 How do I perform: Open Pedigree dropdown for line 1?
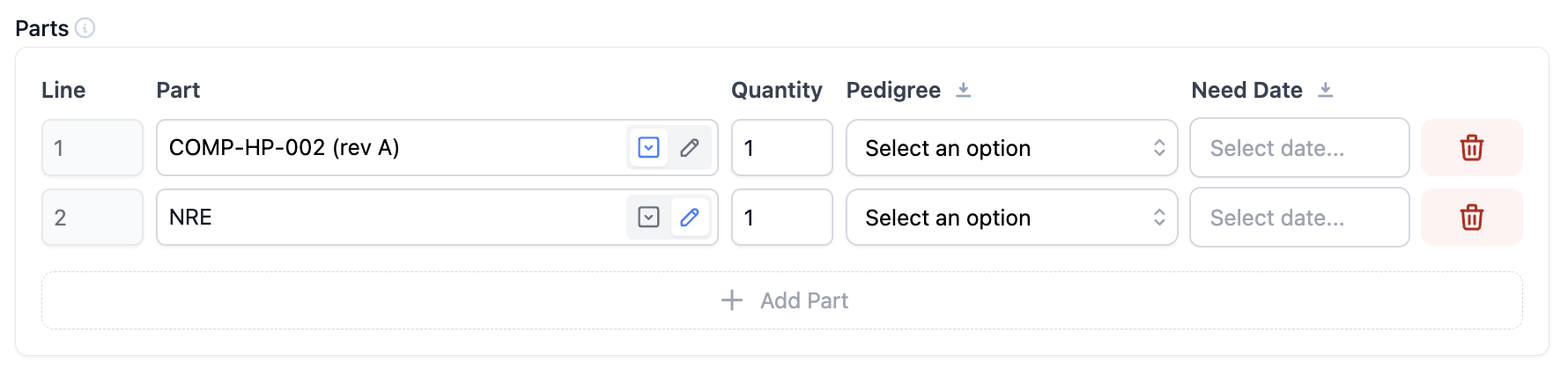[1011, 148]
